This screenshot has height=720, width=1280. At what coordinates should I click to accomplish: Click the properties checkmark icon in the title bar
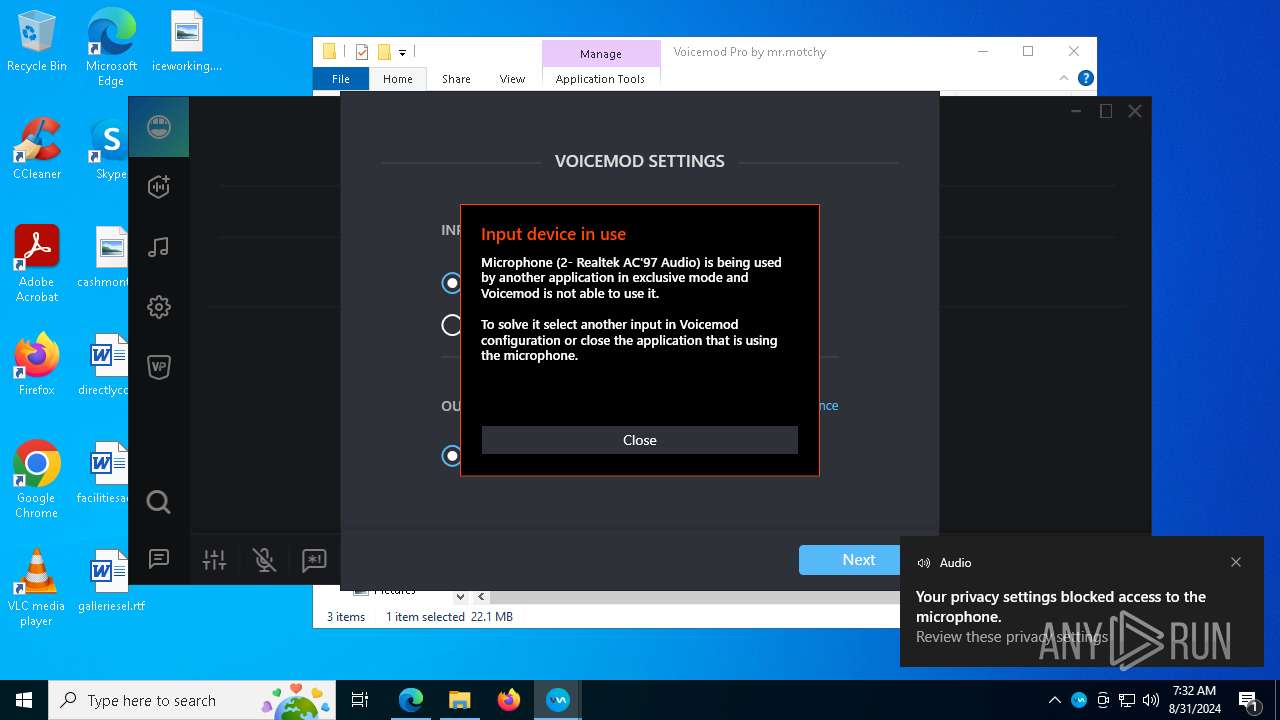click(x=361, y=52)
